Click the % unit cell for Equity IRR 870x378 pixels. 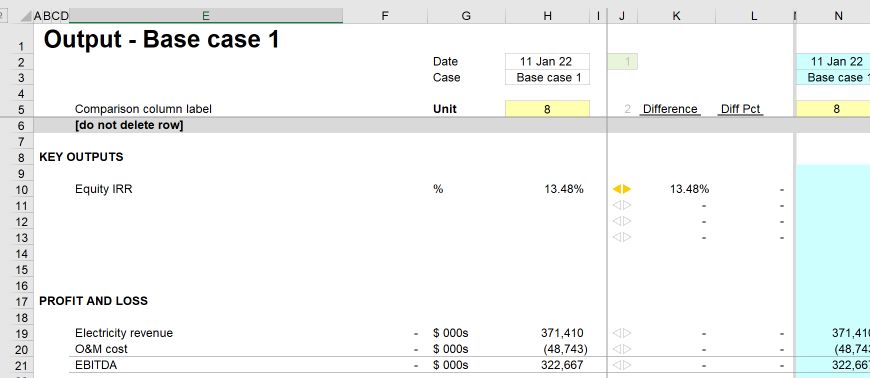coord(438,189)
